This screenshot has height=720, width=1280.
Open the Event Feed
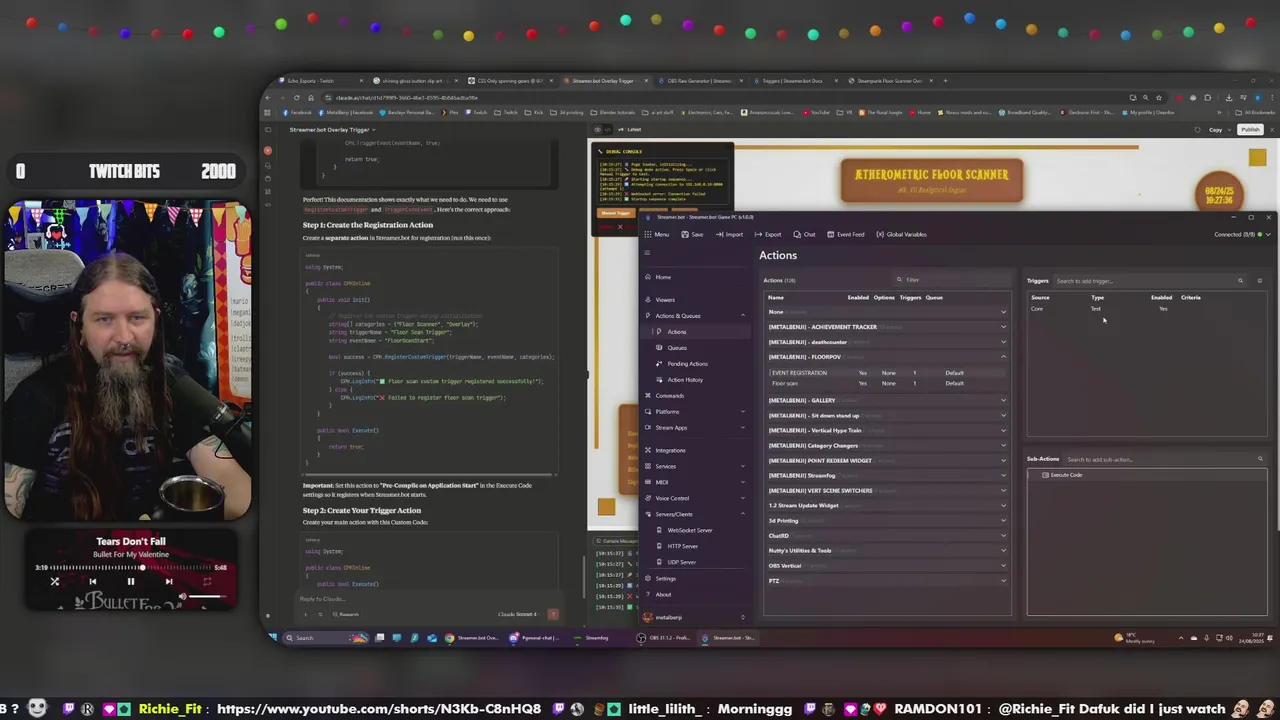coord(845,234)
